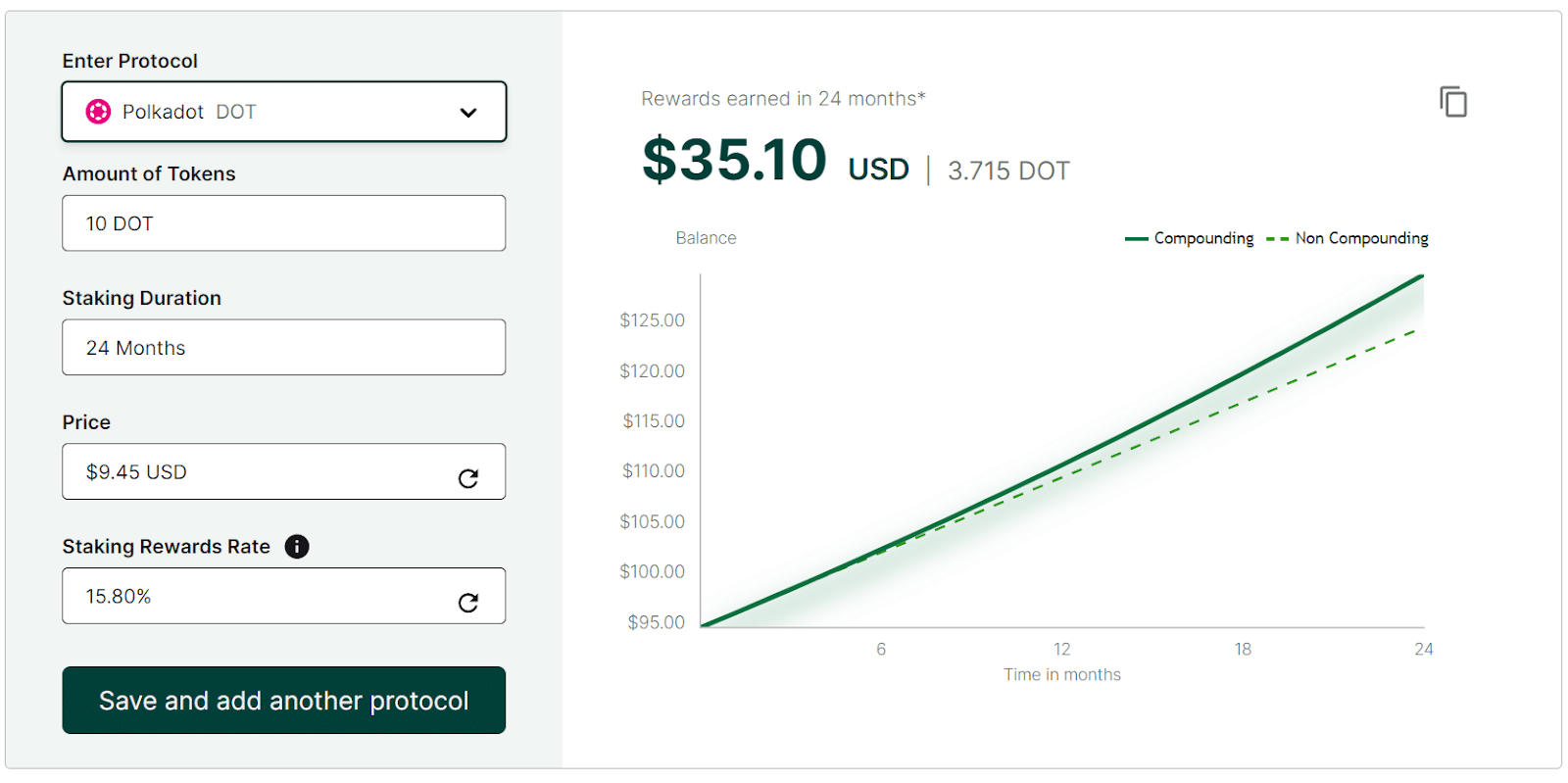The width and height of the screenshot is (1568, 783).
Task: Open the Polkadot DOT protocol combo box
Action: coord(284,112)
